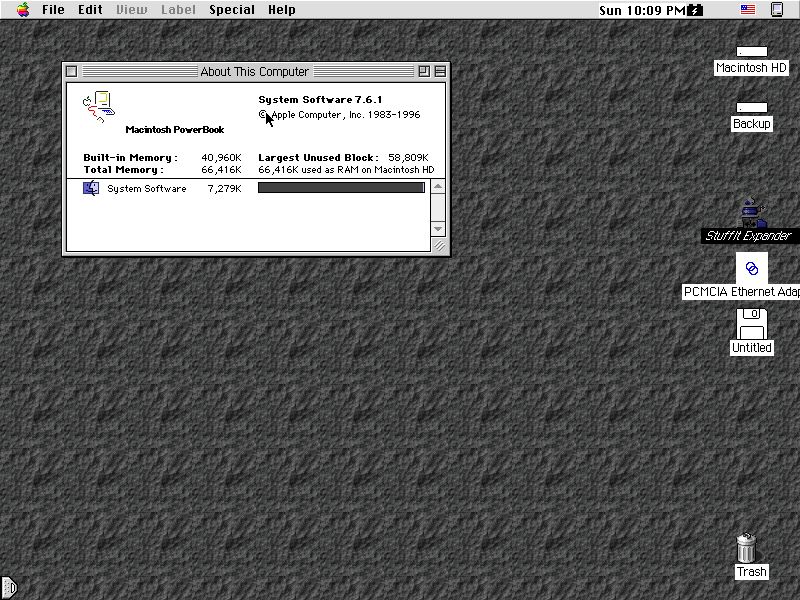Select the Backup disk icon
Image resolution: width=800 pixels, height=600 pixels.
pyautogui.click(x=751, y=108)
